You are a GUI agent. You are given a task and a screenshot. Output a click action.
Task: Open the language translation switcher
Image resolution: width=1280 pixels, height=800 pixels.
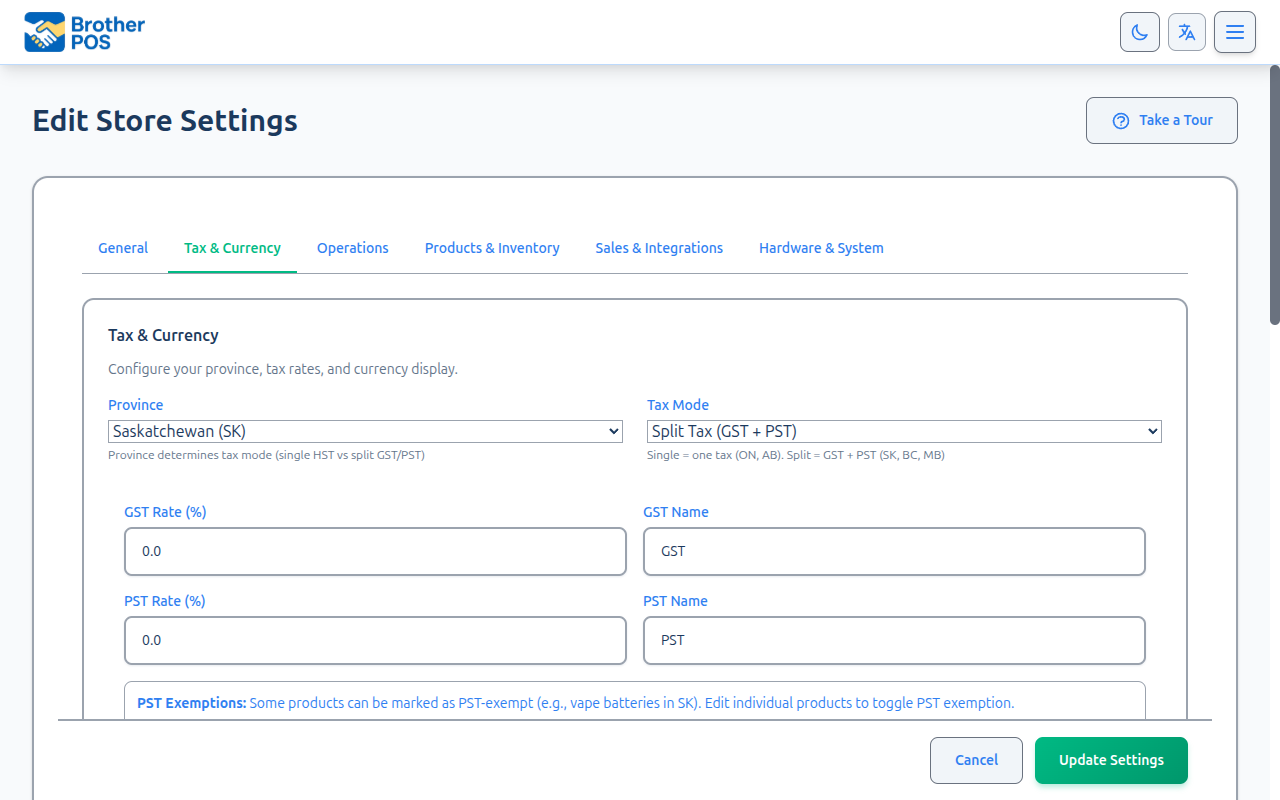[x=1187, y=32]
